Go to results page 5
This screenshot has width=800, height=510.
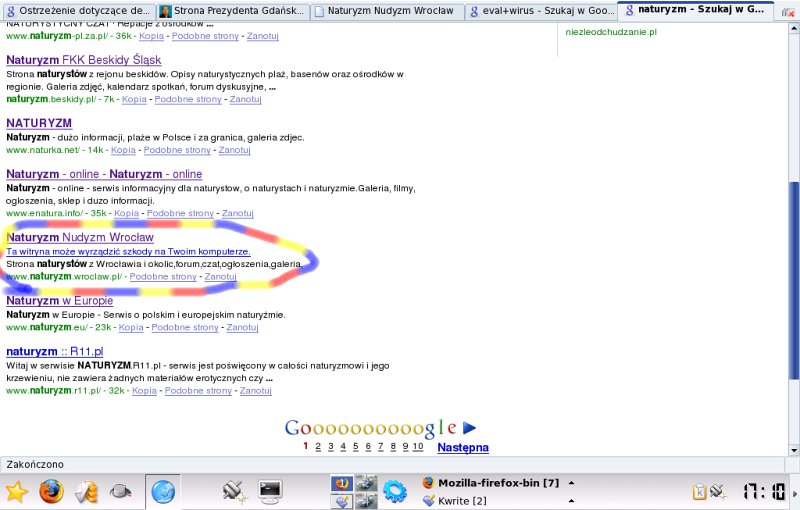tap(356, 447)
